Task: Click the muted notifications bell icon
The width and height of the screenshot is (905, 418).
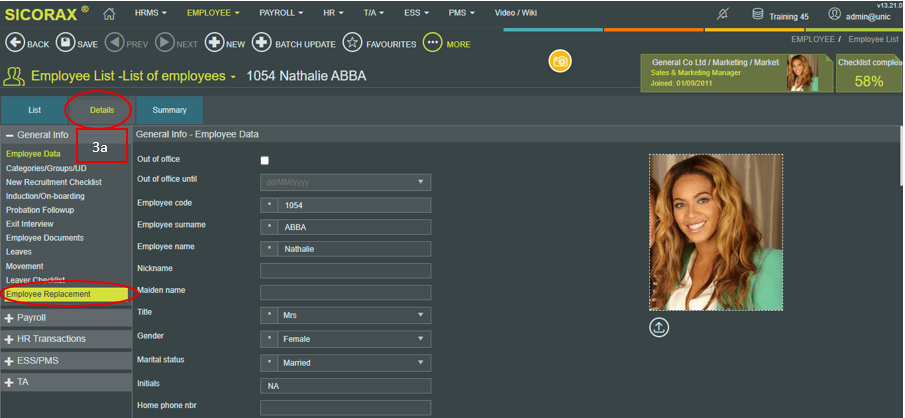Action: pos(723,14)
